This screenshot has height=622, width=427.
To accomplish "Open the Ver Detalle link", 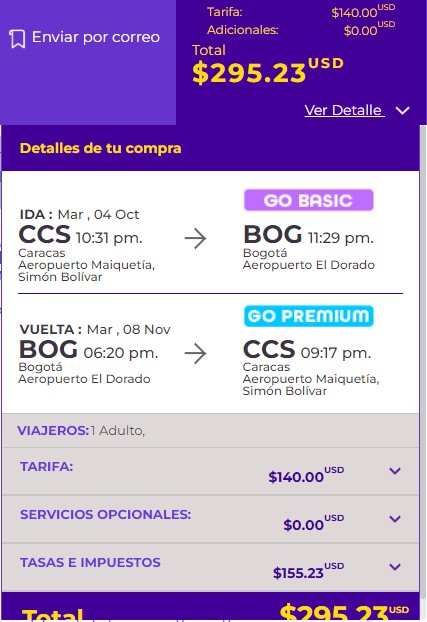I will pyautogui.click(x=344, y=110).
